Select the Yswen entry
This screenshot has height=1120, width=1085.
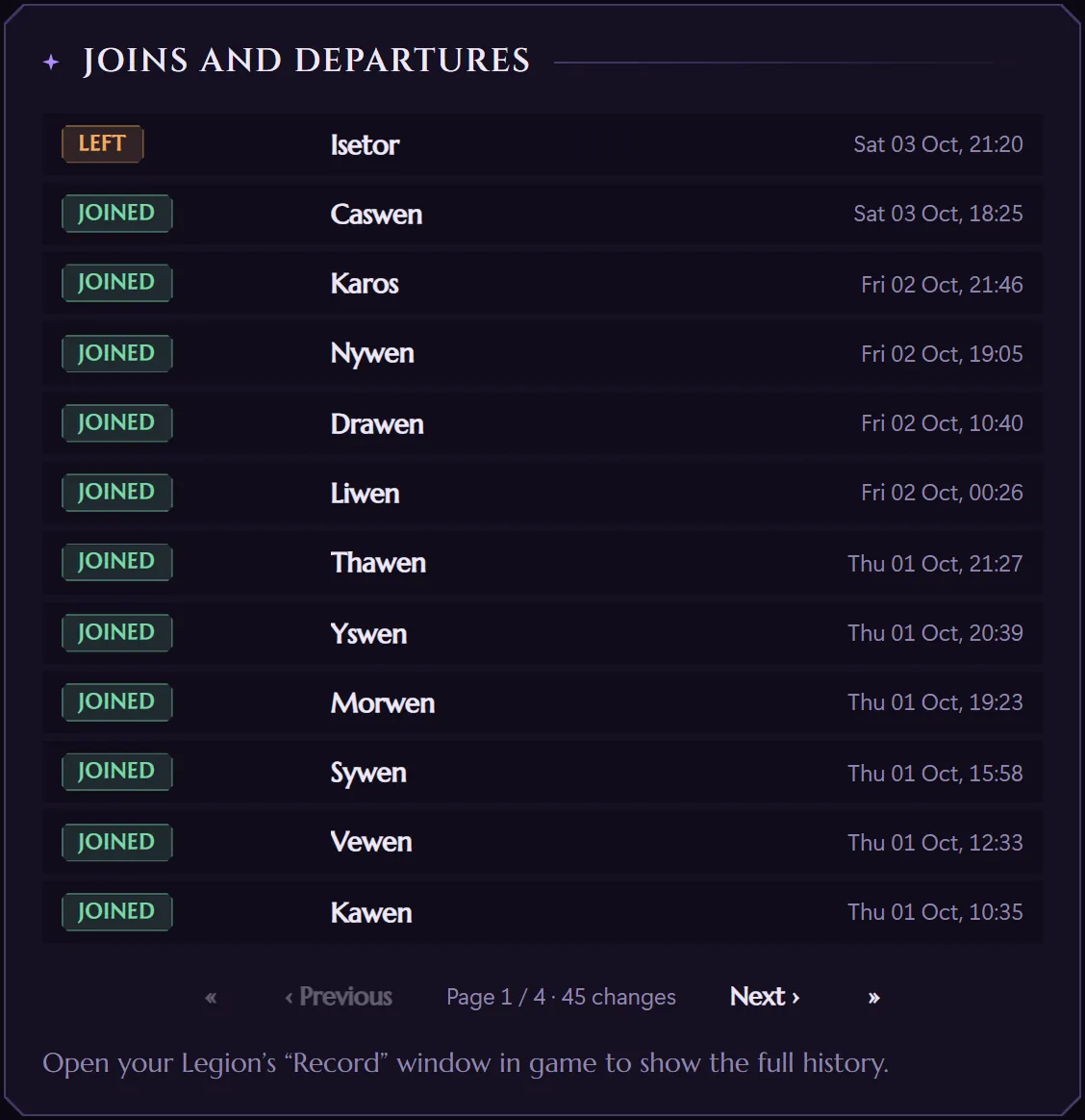[x=368, y=633]
